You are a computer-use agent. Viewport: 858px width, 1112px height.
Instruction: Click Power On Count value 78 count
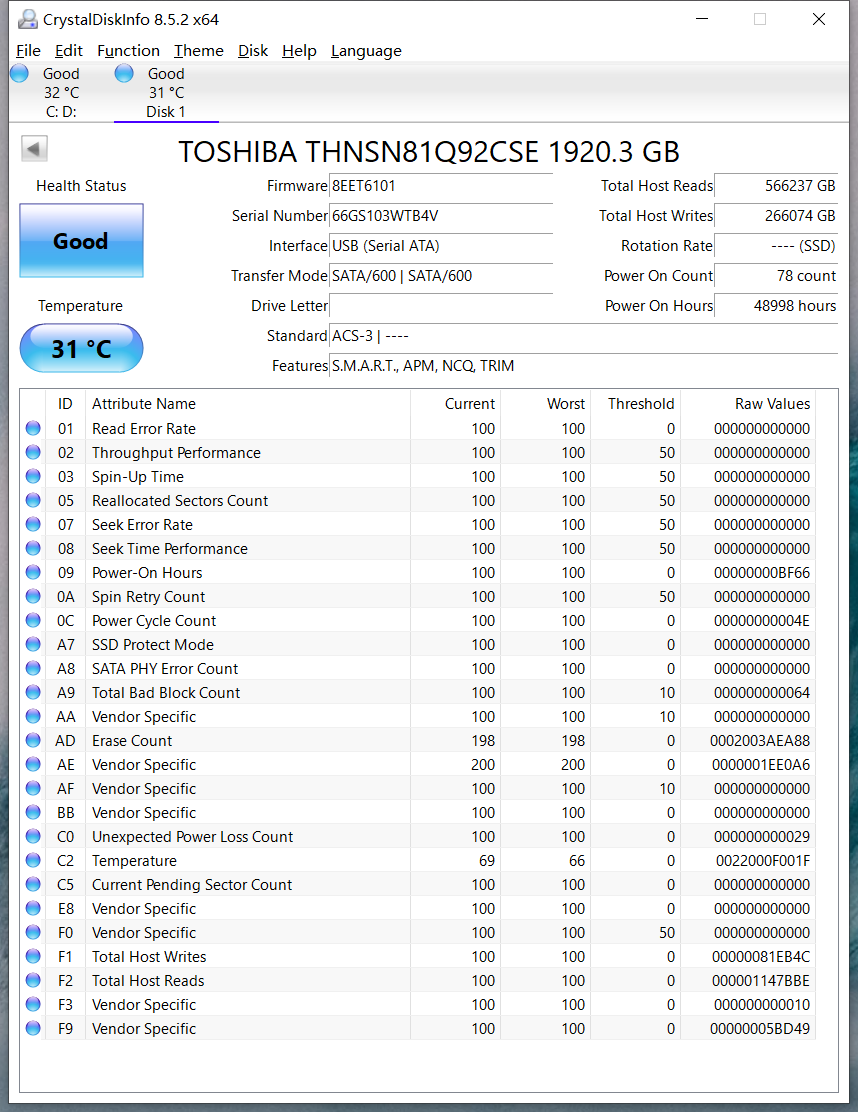[776, 276]
